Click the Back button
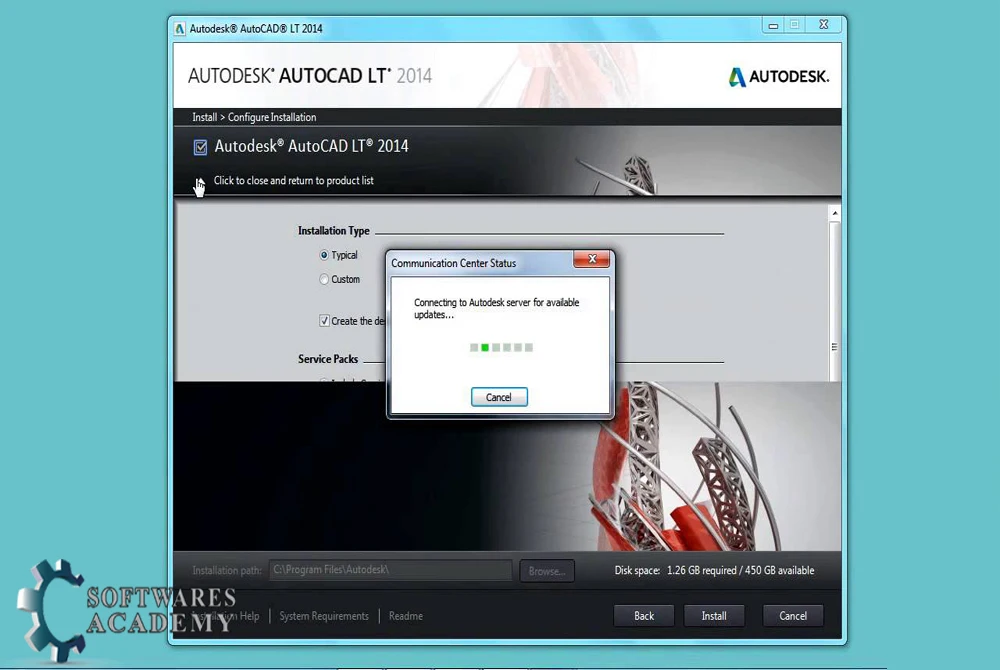The width and height of the screenshot is (1000, 670). (x=643, y=616)
